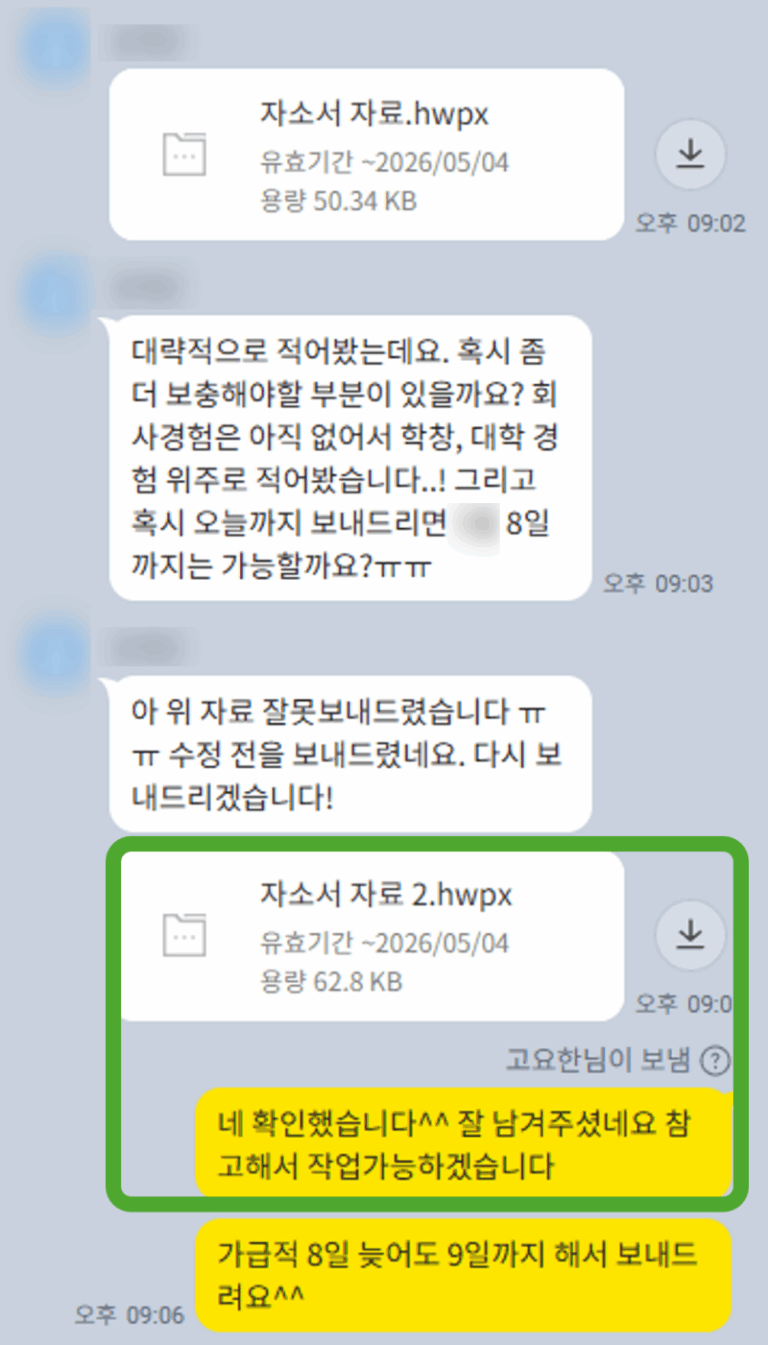Click 용량 62.8 KB on second file card

(331, 982)
